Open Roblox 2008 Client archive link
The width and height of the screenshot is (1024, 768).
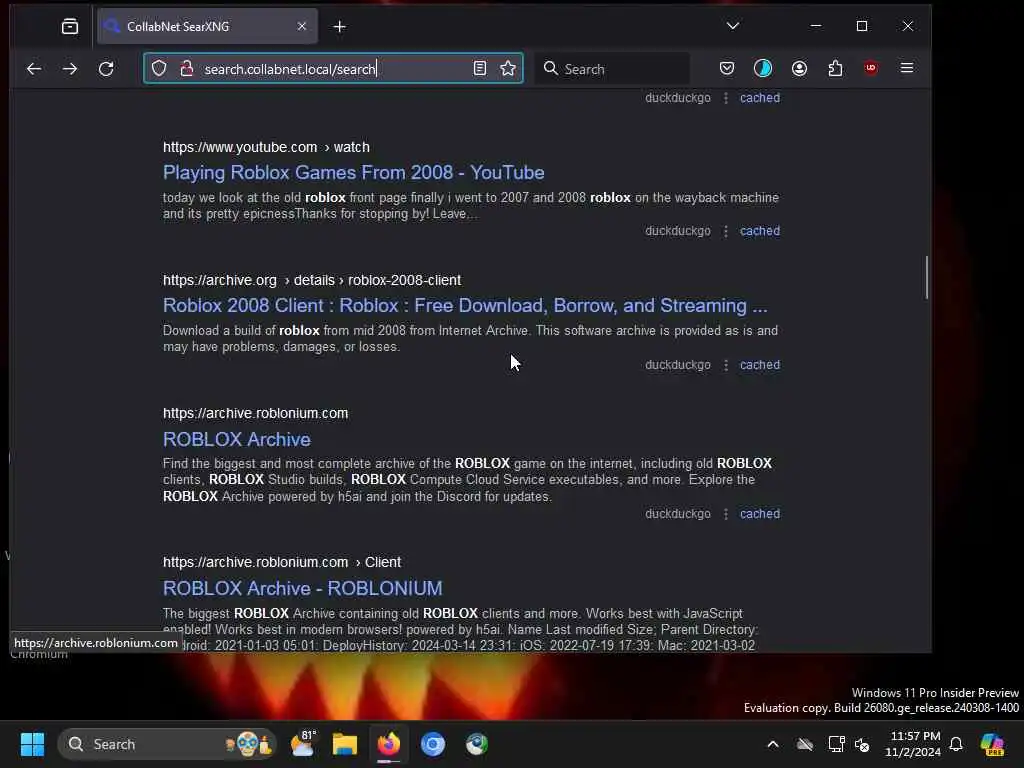(465, 306)
